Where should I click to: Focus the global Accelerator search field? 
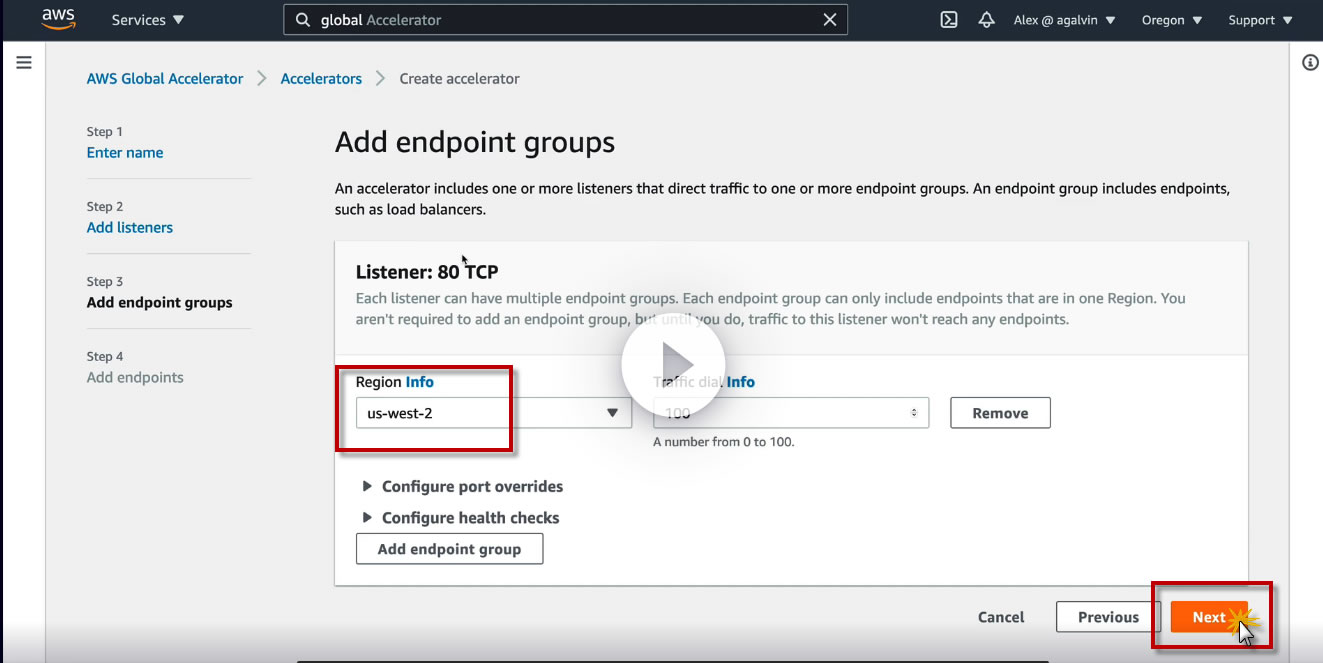pyautogui.click(x=566, y=20)
